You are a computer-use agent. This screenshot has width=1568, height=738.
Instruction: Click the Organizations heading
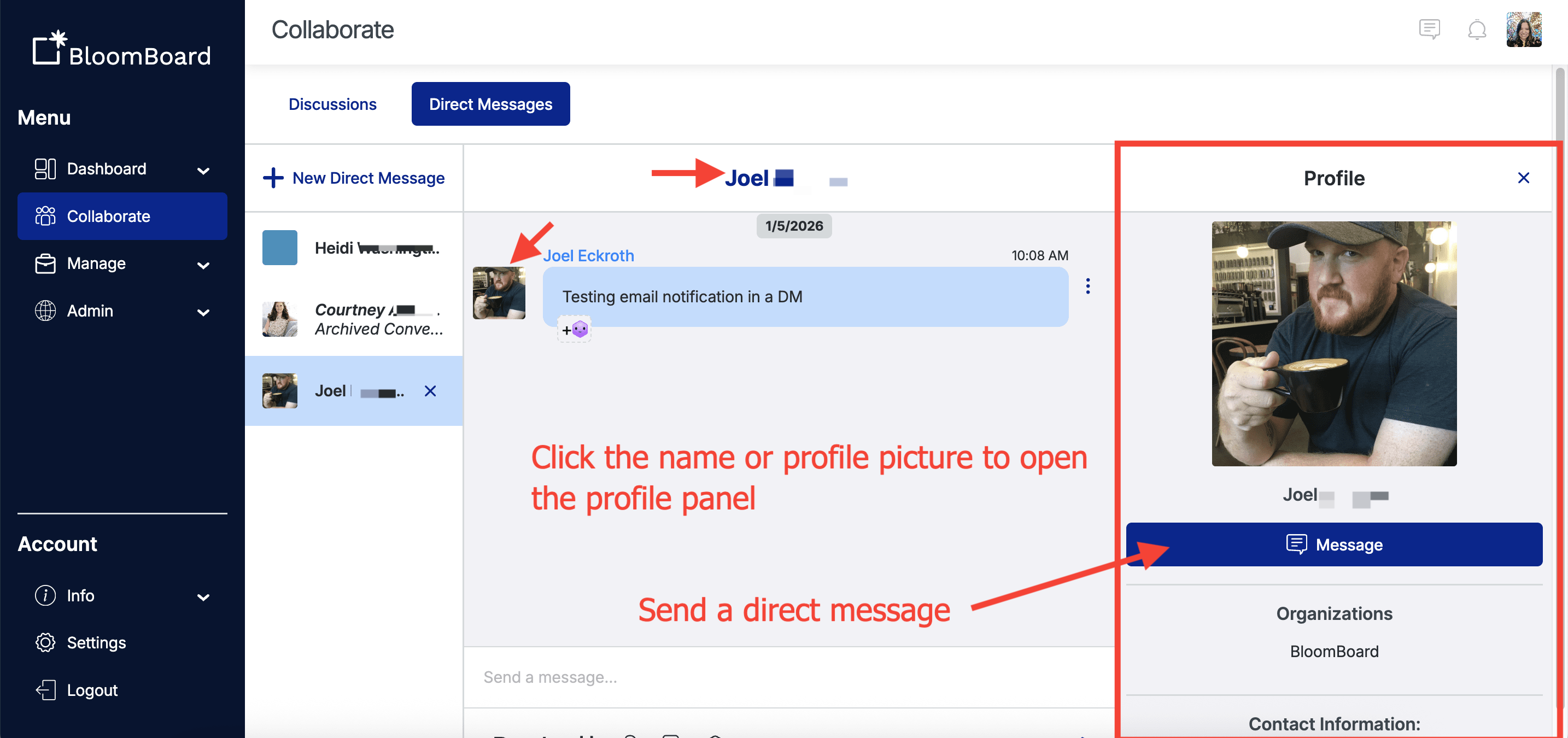tap(1334, 614)
